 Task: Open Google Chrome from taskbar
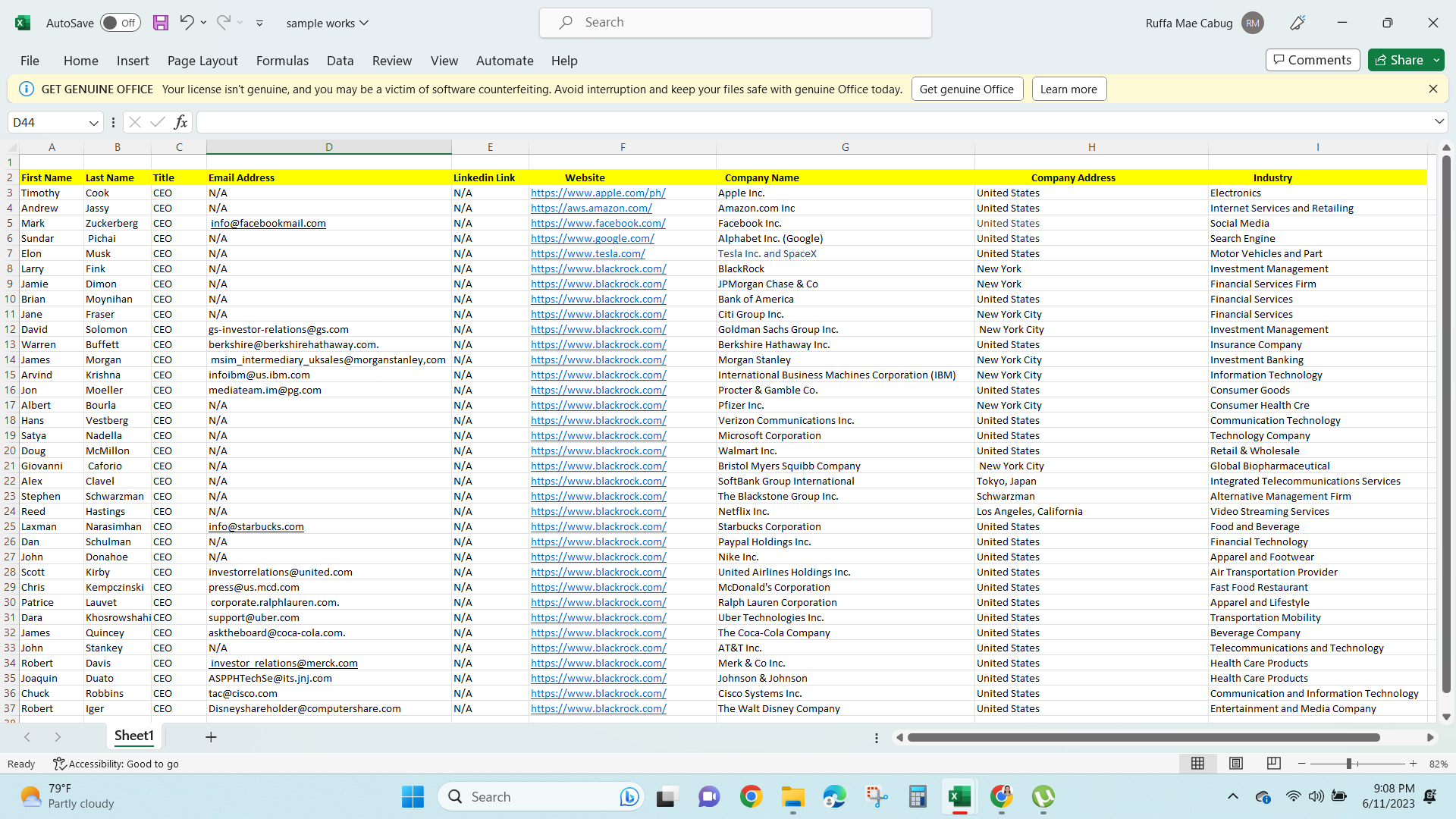click(751, 797)
